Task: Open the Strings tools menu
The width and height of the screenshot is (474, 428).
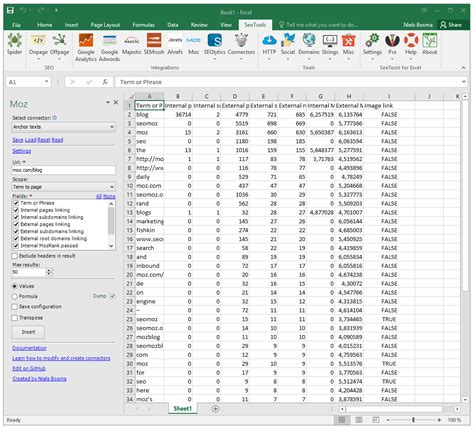Action: coord(330,47)
